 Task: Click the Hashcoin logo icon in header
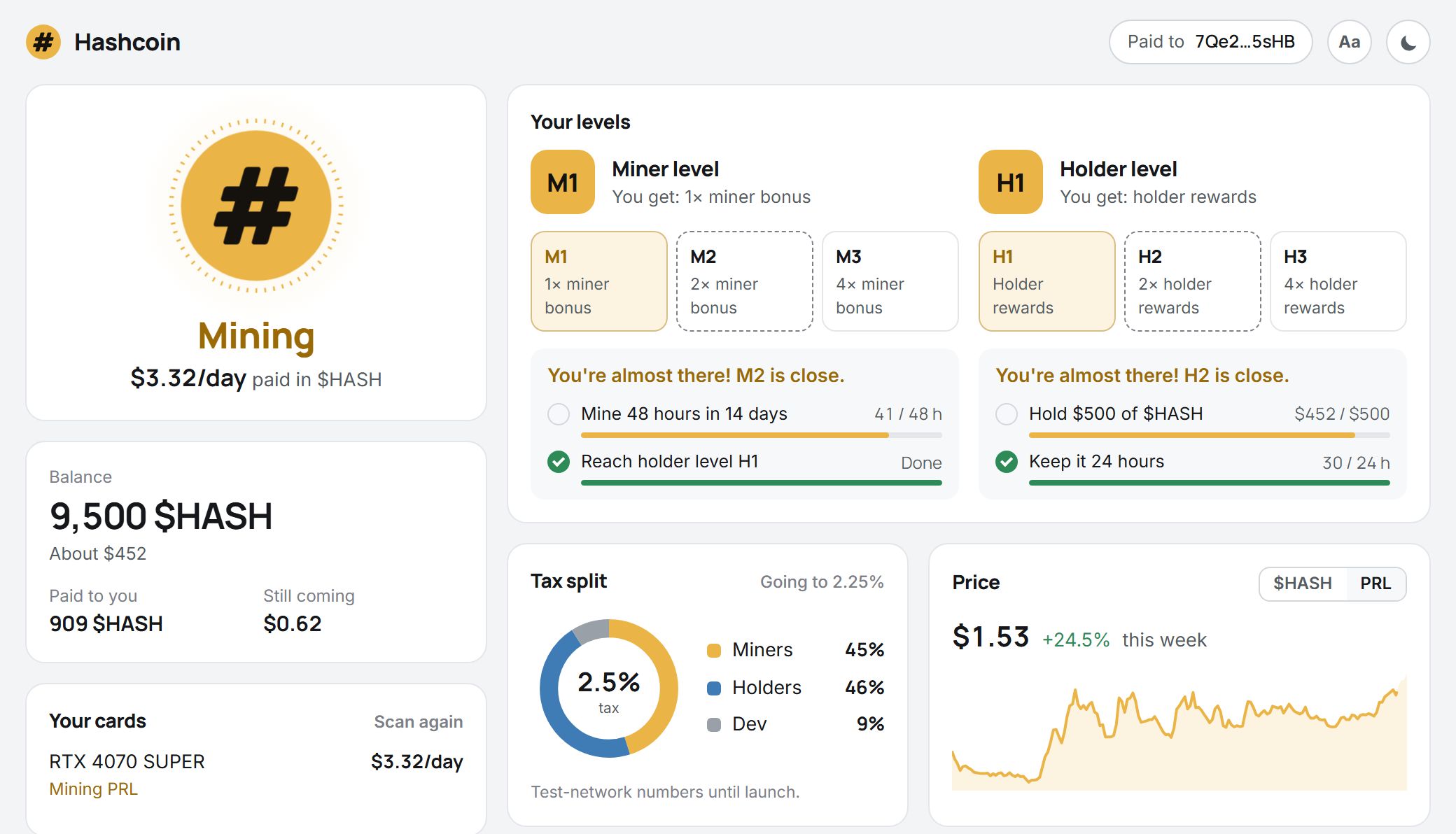pos(43,42)
